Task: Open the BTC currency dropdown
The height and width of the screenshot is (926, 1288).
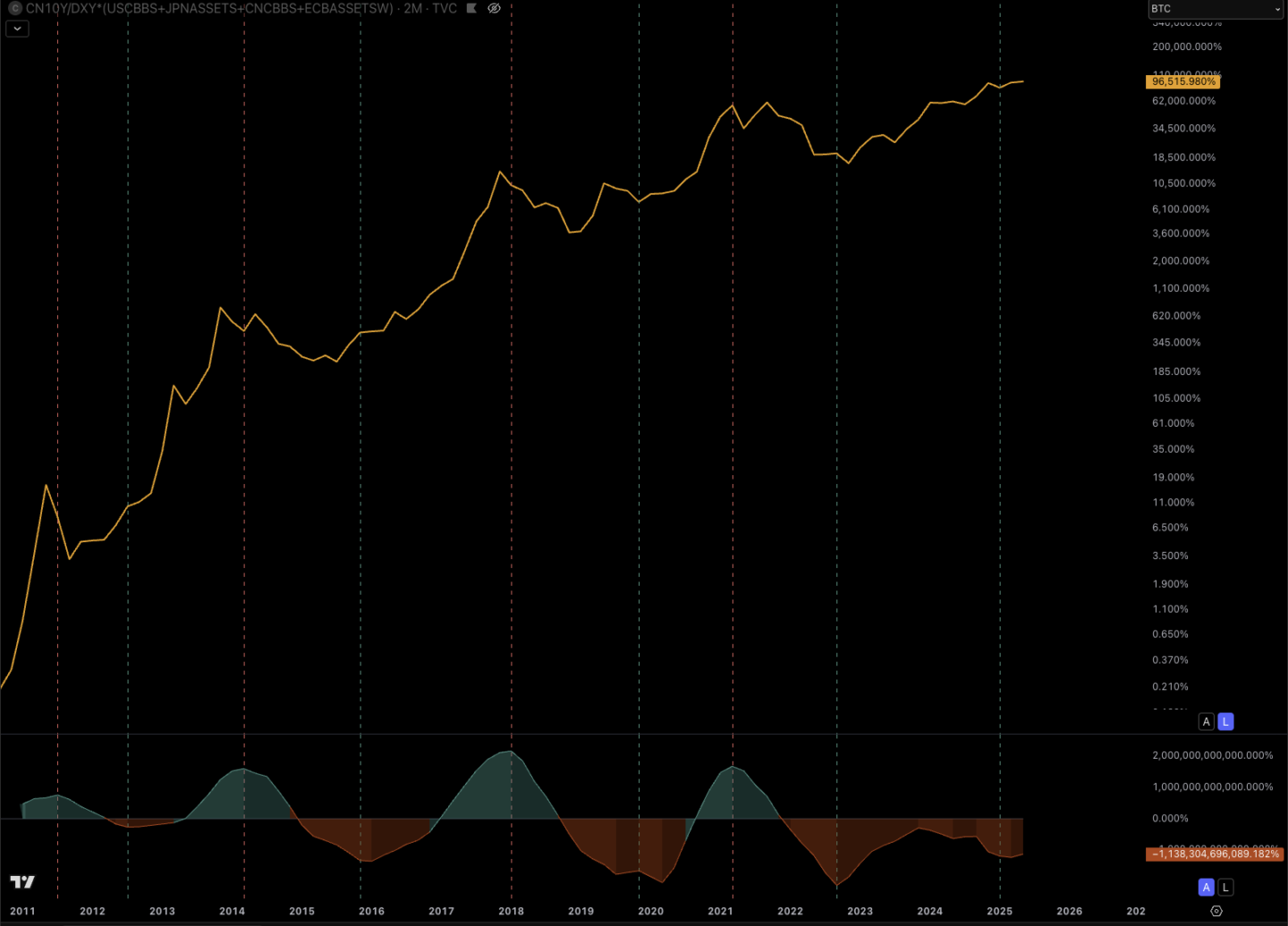Action: [1216, 9]
